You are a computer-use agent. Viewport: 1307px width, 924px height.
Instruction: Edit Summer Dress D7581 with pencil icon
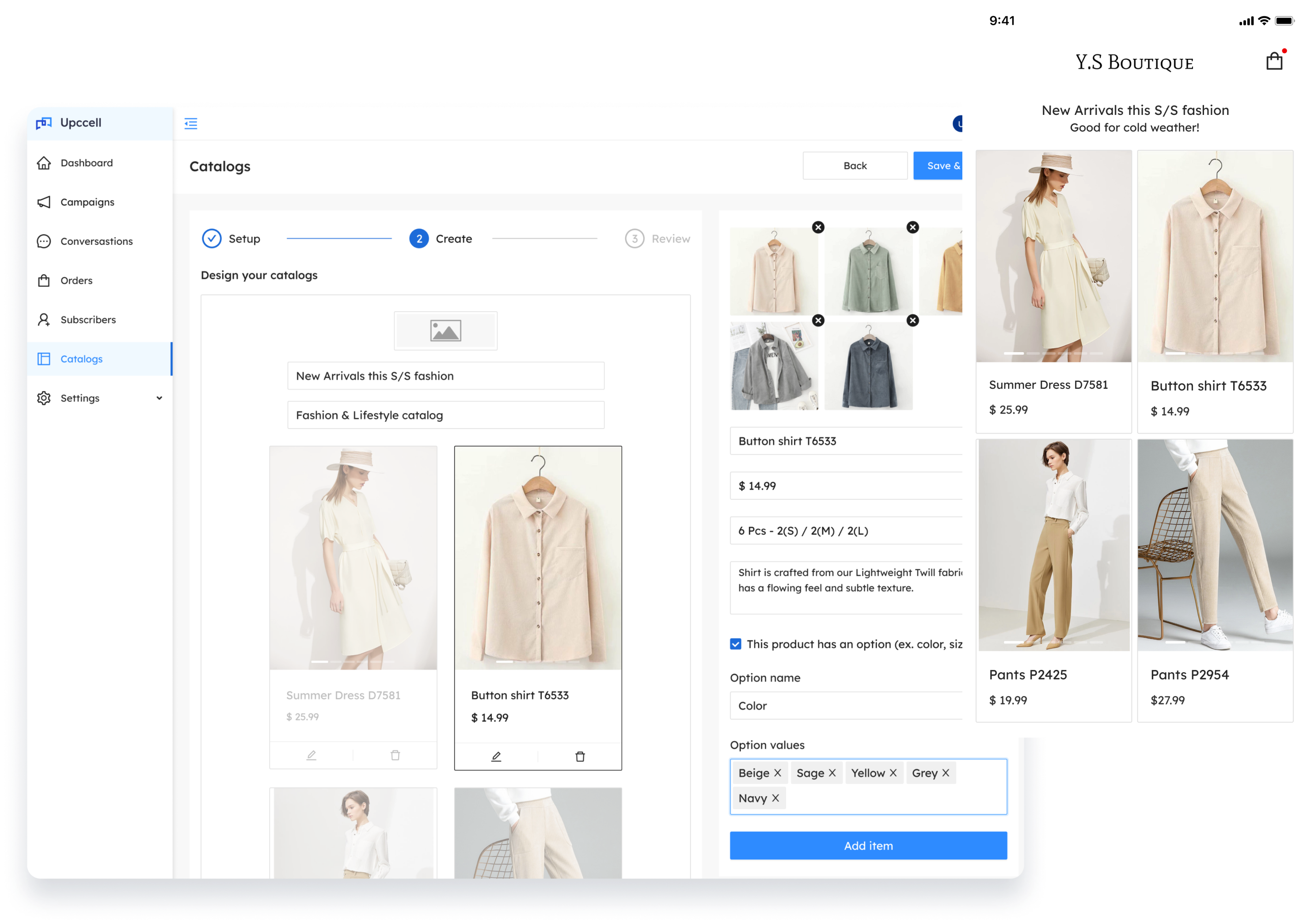[x=312, y=756]
